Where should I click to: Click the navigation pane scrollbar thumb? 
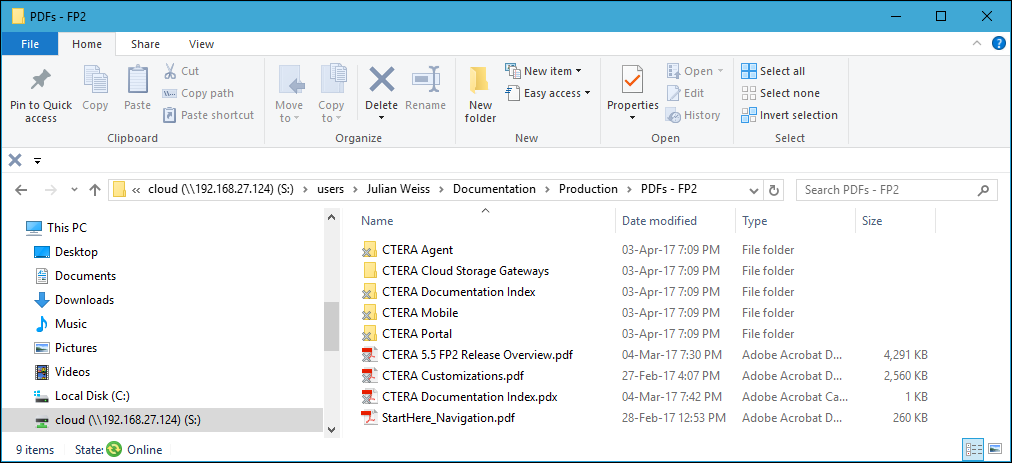(x=331, y=326)
